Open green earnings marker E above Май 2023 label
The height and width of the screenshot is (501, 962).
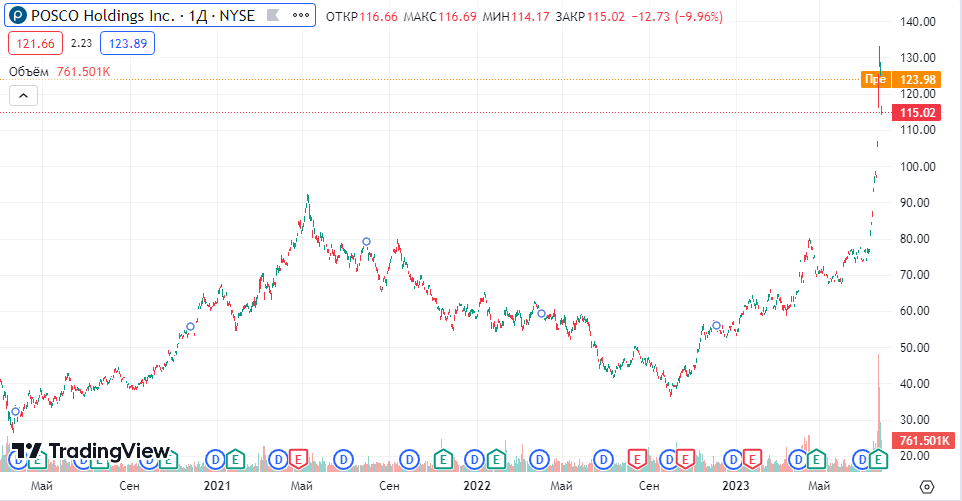(816, 459)
